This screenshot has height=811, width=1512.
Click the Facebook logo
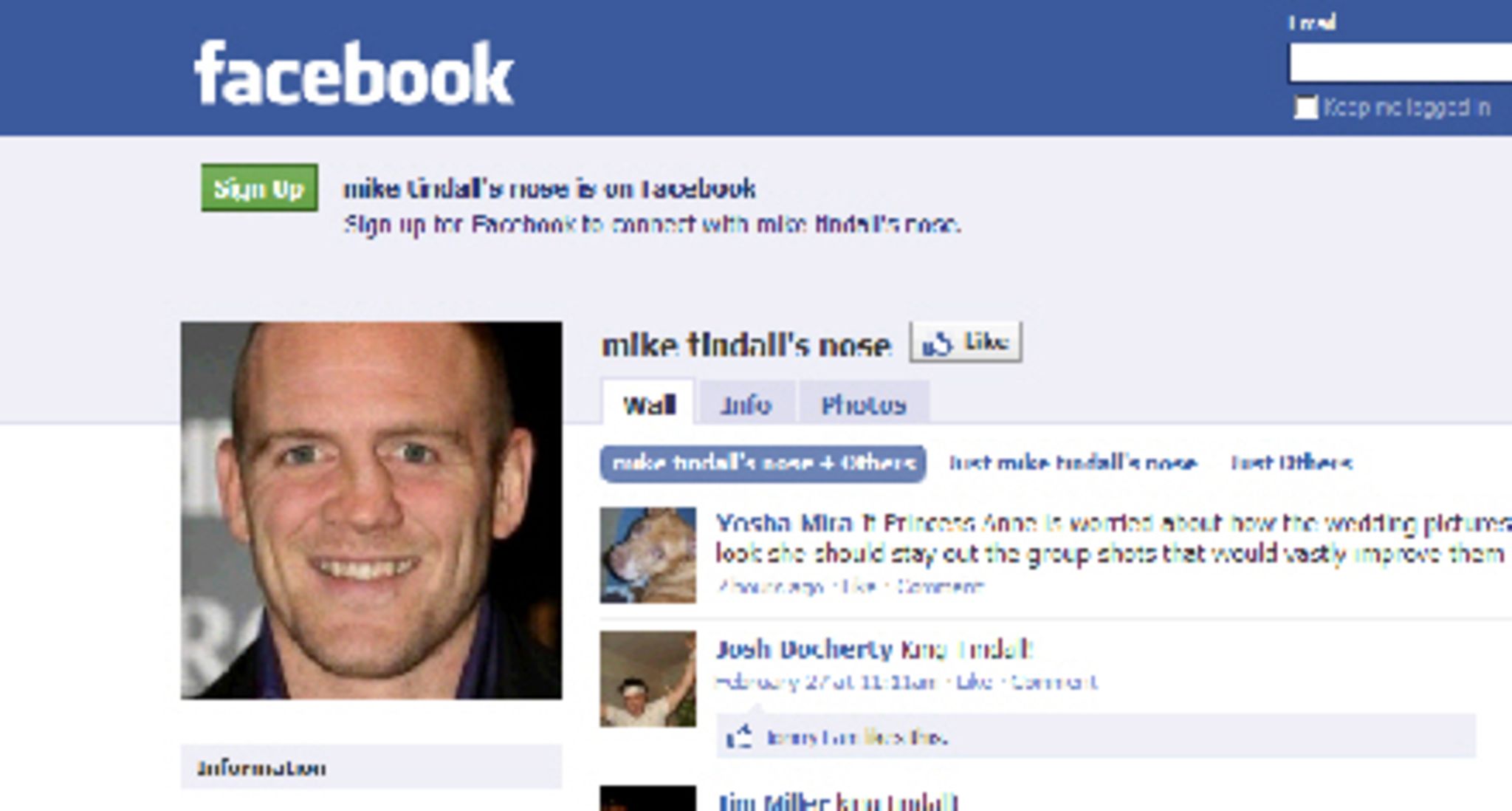[353, 74]
